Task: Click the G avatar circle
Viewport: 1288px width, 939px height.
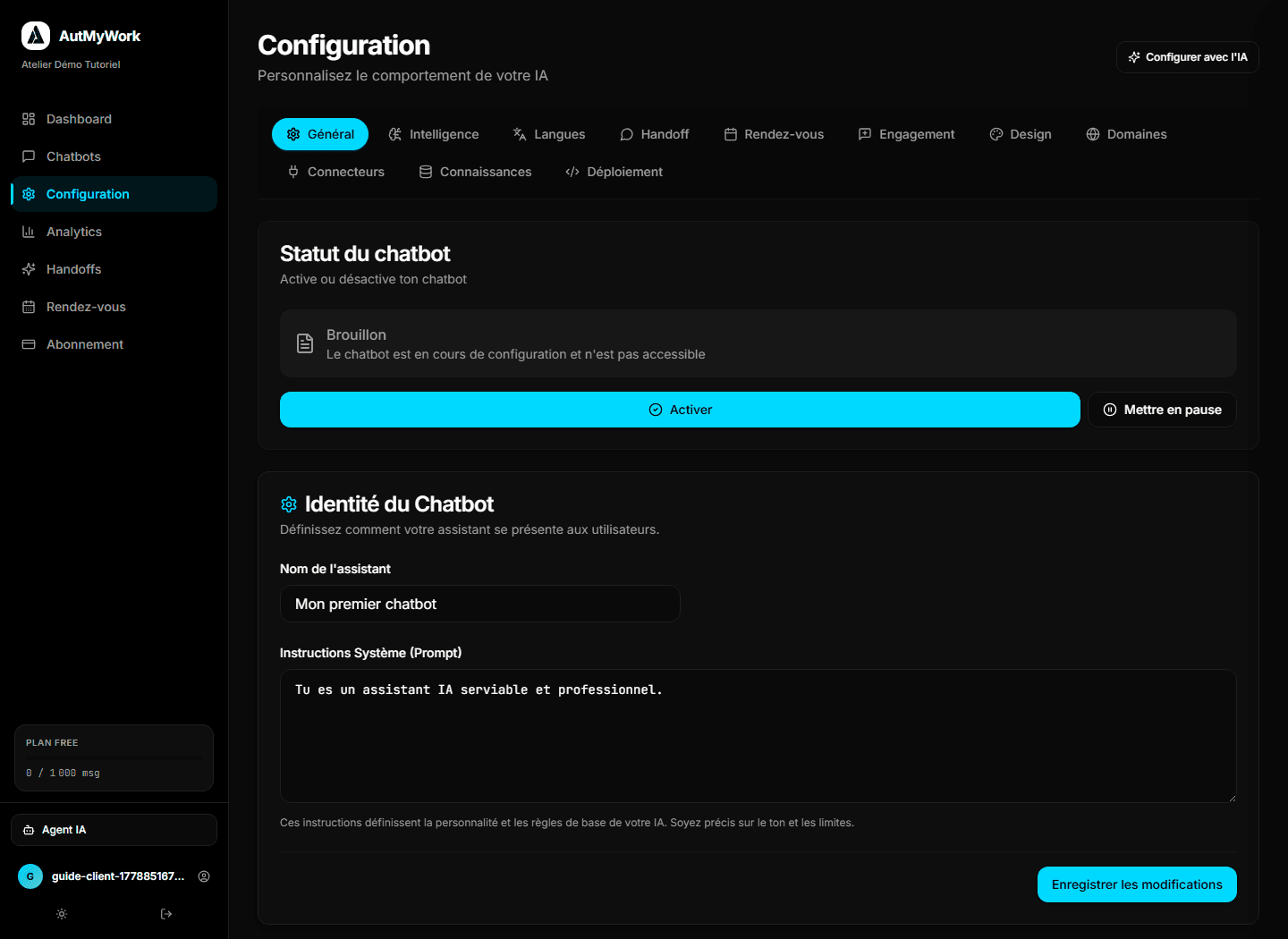Action: pos(30,876)
